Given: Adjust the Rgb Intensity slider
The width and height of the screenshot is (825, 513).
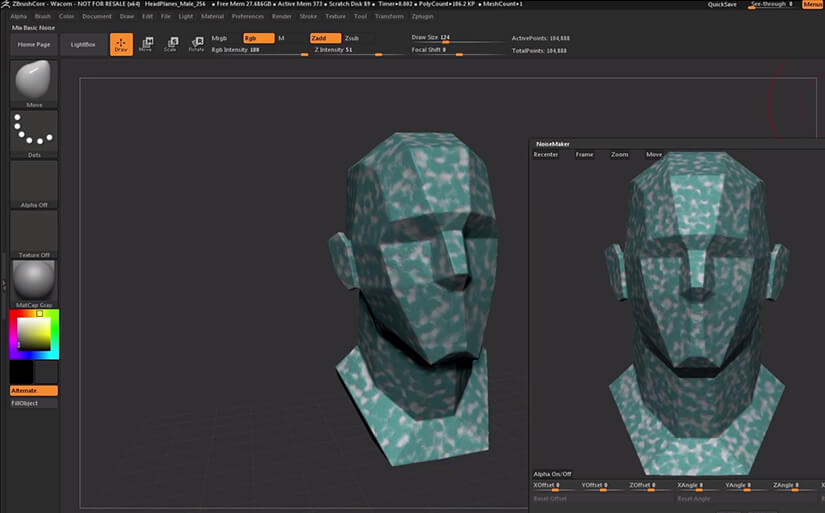Looking at the screenshot, I should pos(259,51).
